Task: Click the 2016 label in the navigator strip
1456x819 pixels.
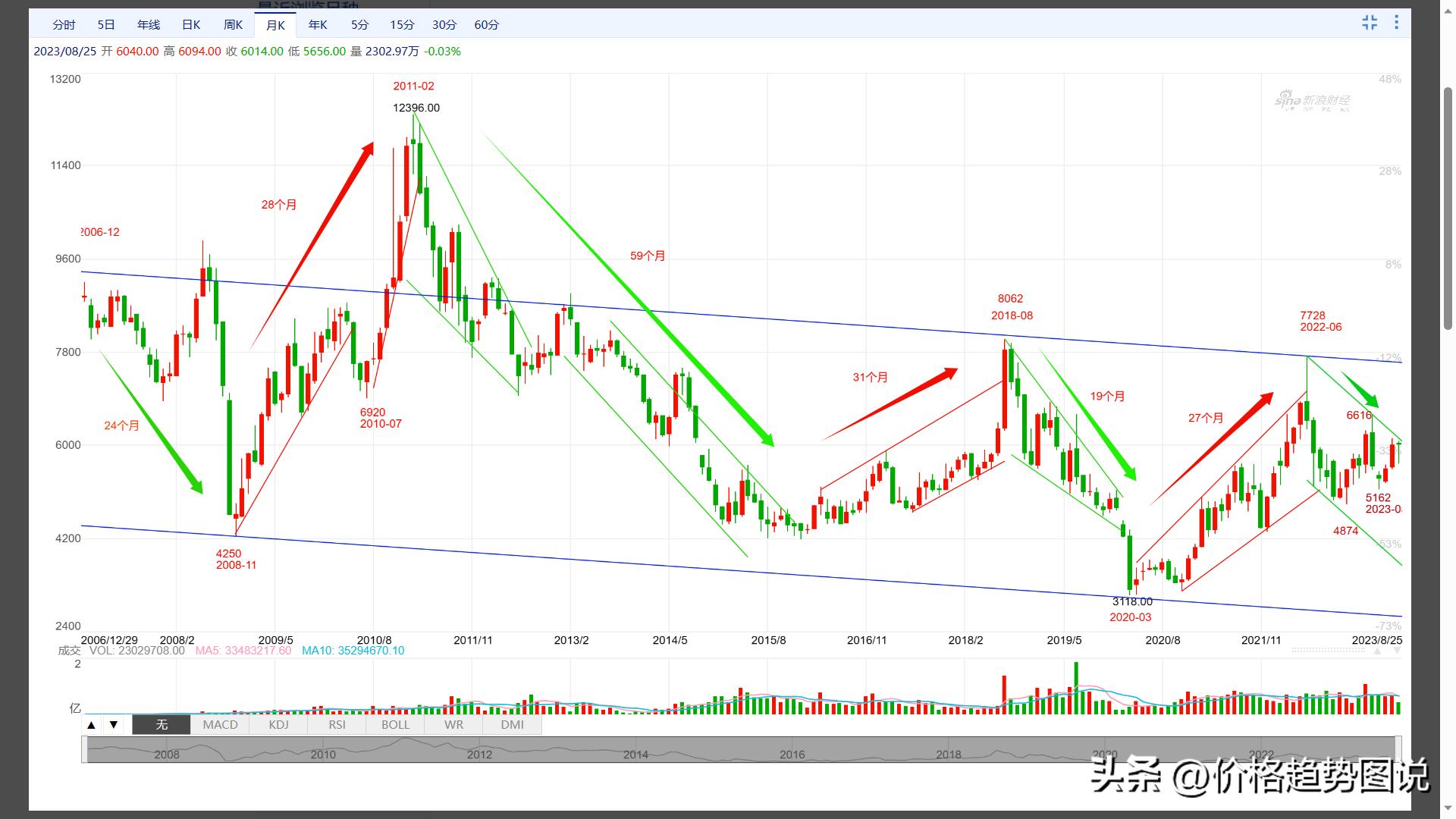Action: 792,755
